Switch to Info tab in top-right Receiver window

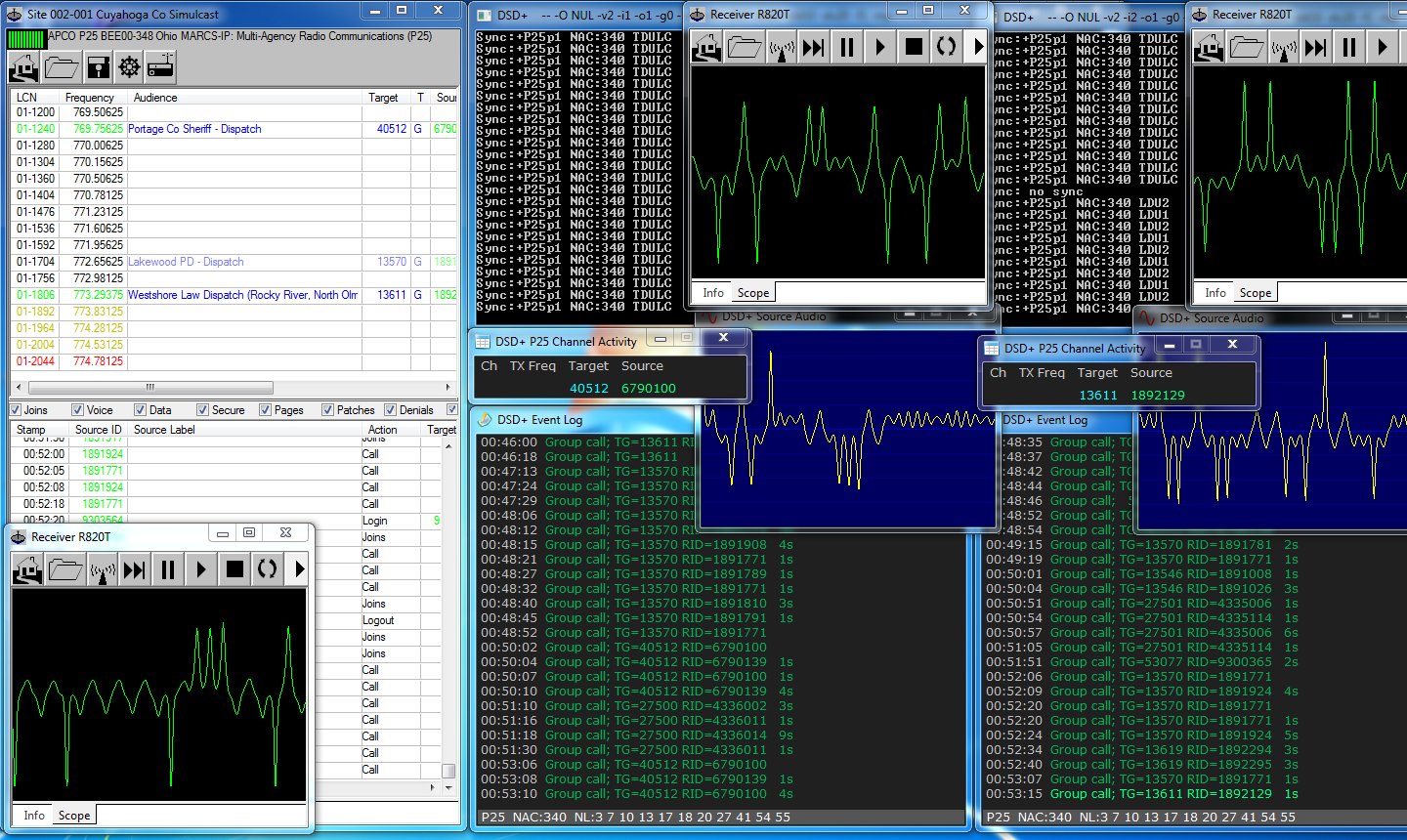[x=1215, y=293]
